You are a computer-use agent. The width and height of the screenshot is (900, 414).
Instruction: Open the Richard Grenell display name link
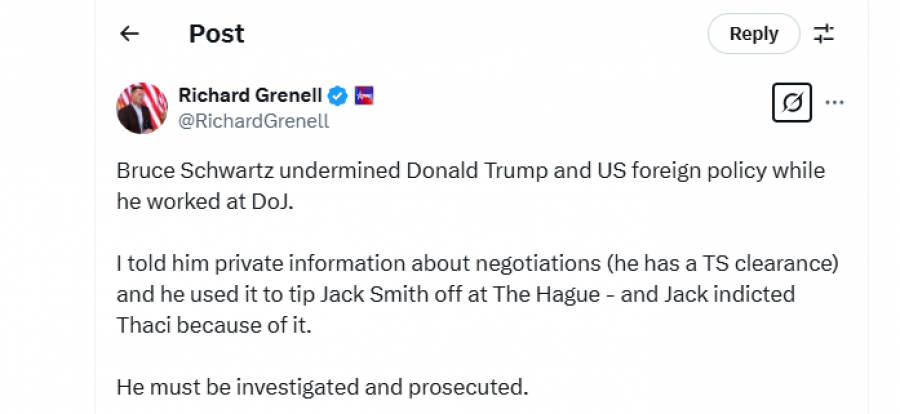click(x=250, y=96)
